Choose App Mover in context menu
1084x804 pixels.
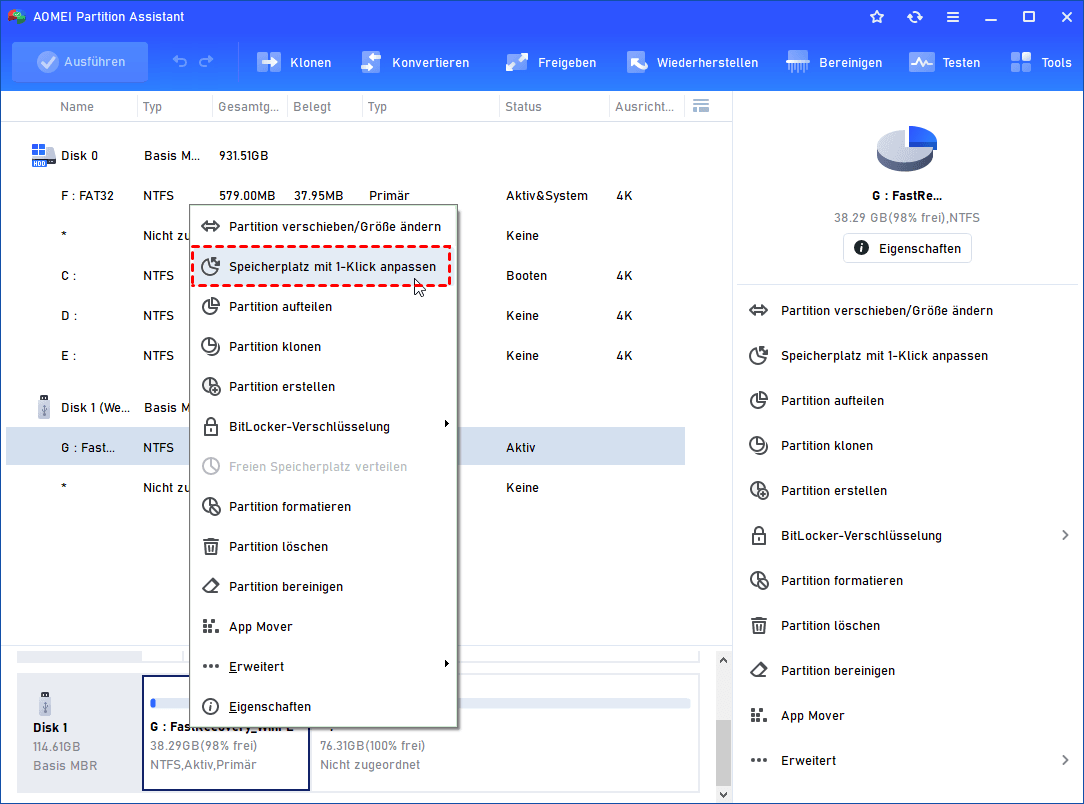[323, 627]
